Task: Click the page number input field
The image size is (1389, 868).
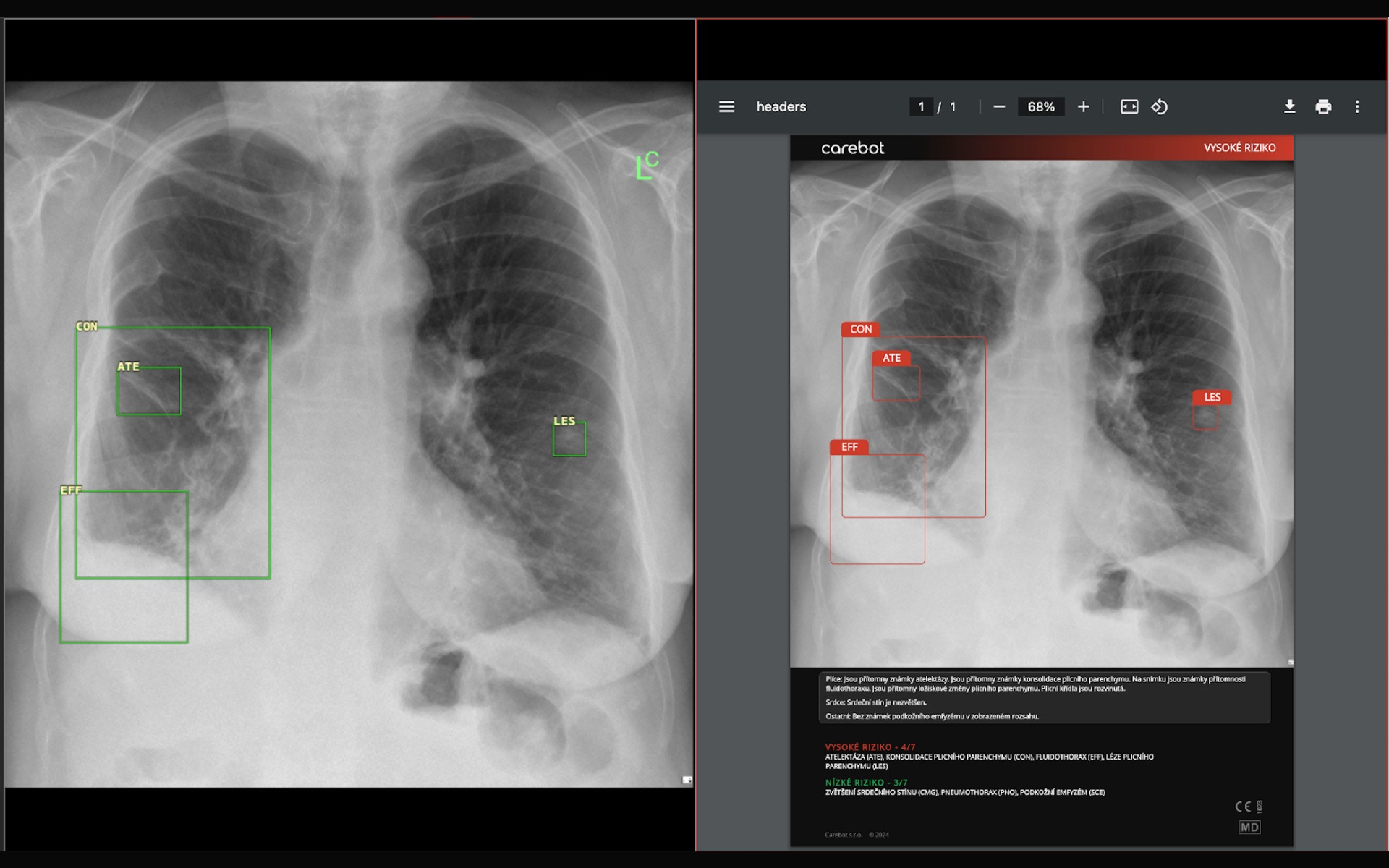Action: coord(921,107)
